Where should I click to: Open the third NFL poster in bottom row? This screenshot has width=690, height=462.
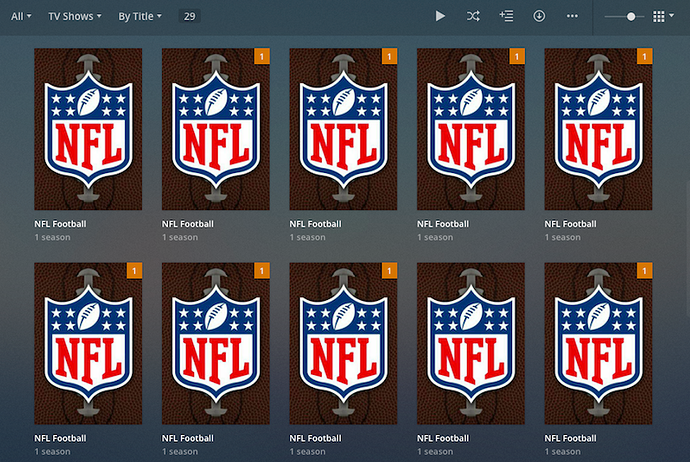coord(343,343)
